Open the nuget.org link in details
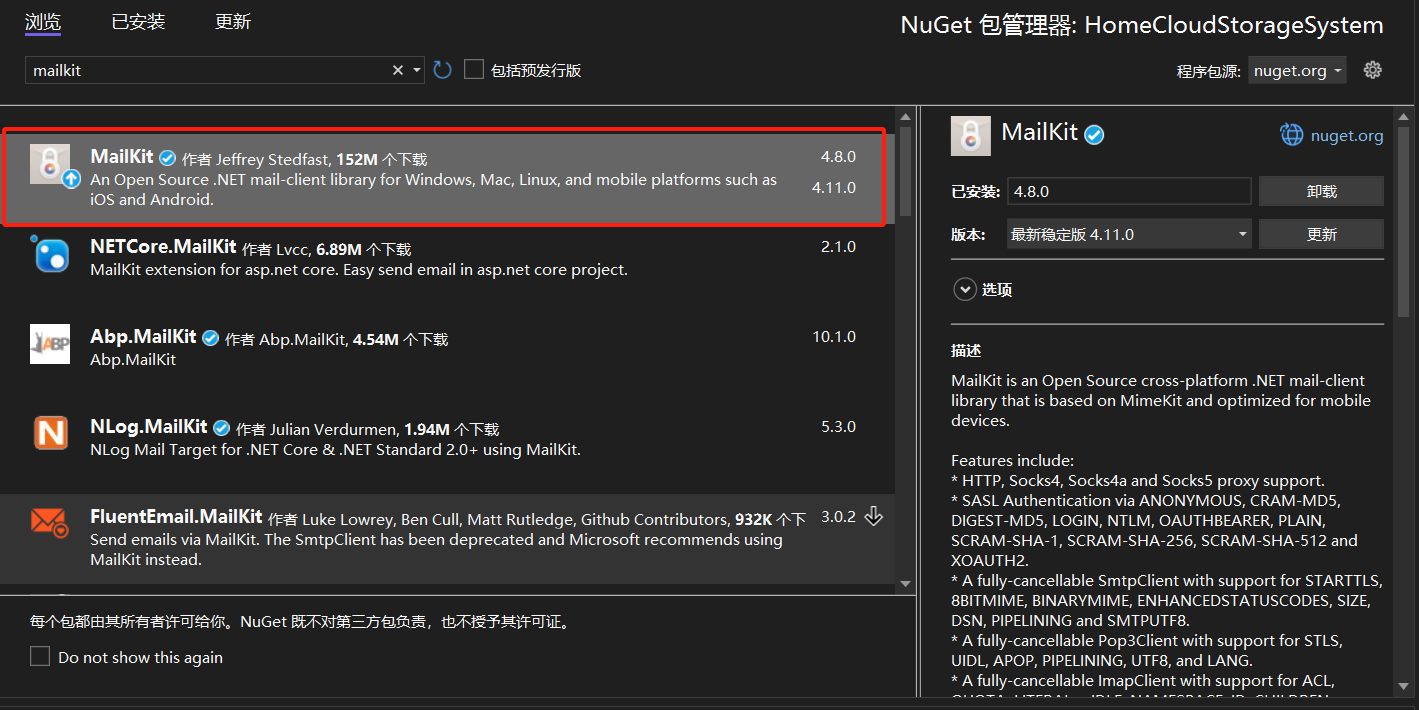 click(1347, 135)
